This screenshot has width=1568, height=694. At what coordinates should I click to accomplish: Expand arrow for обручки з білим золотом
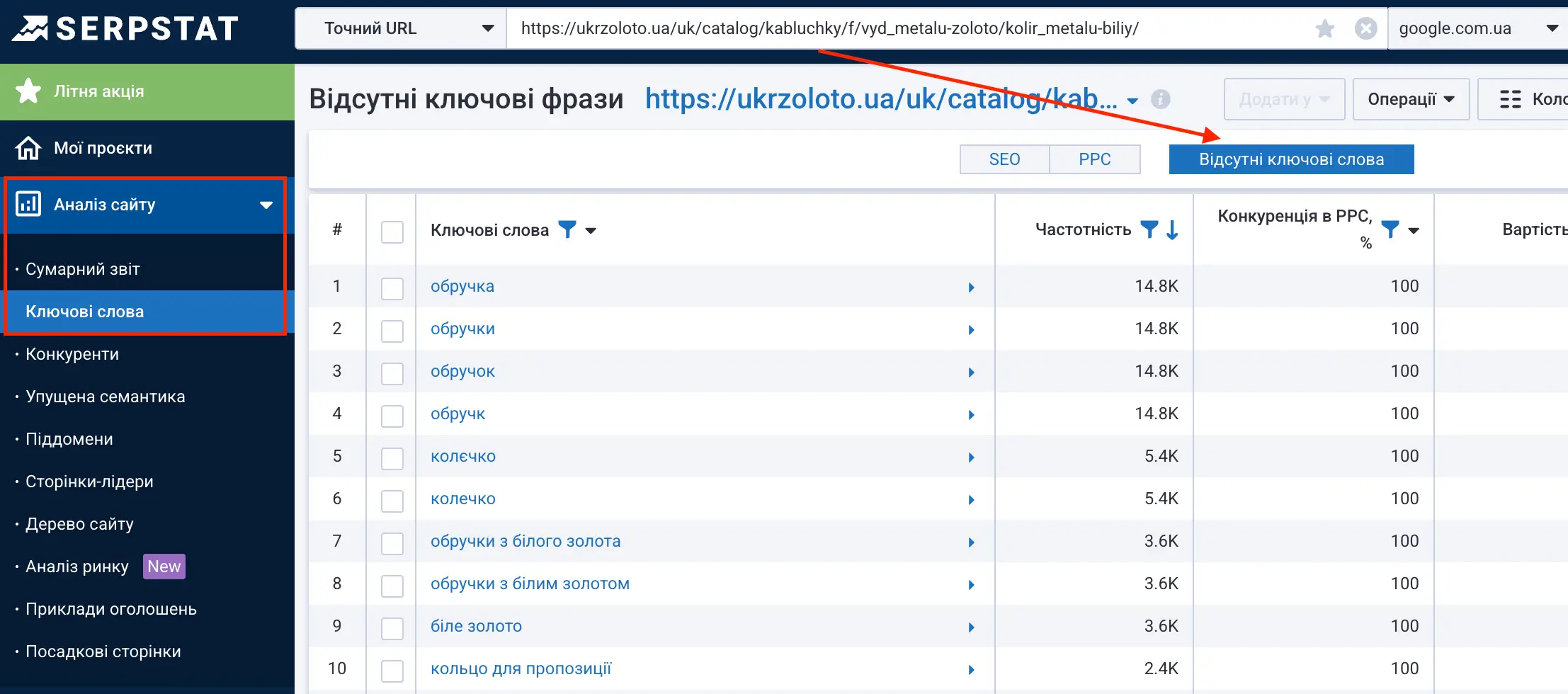[972, 584]
